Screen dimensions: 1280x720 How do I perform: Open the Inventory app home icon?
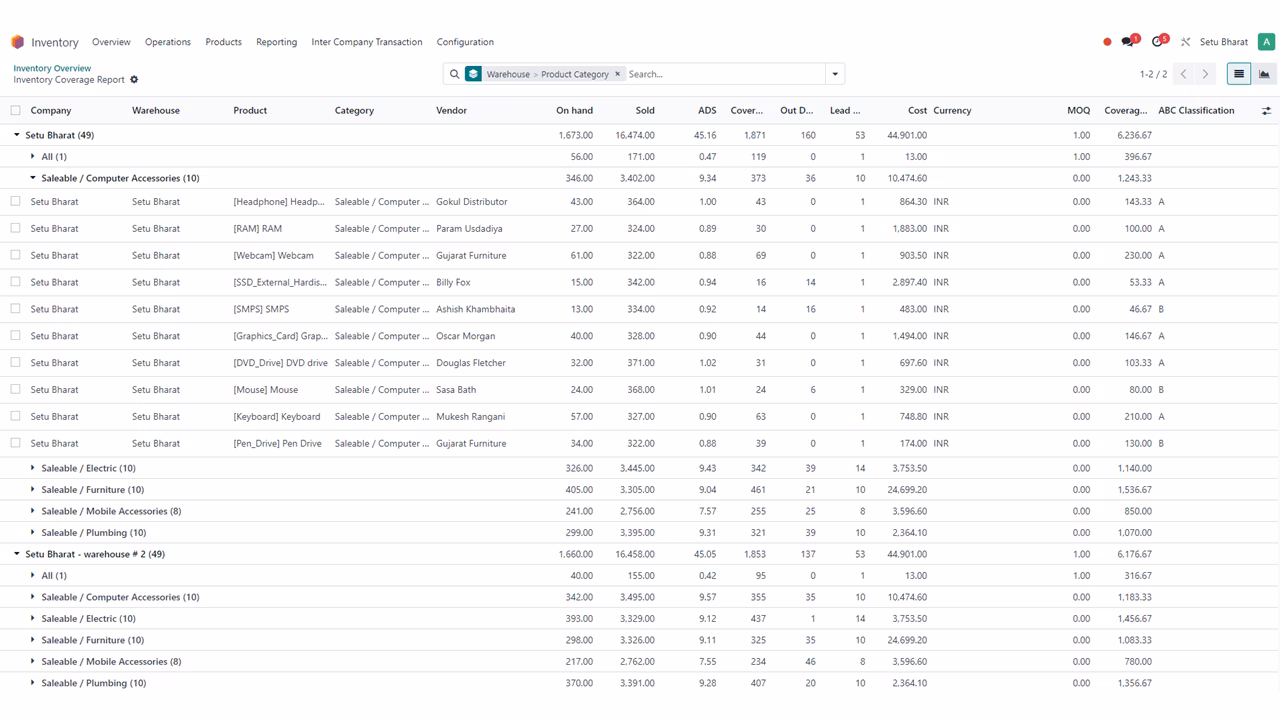[x=17, y=42]
